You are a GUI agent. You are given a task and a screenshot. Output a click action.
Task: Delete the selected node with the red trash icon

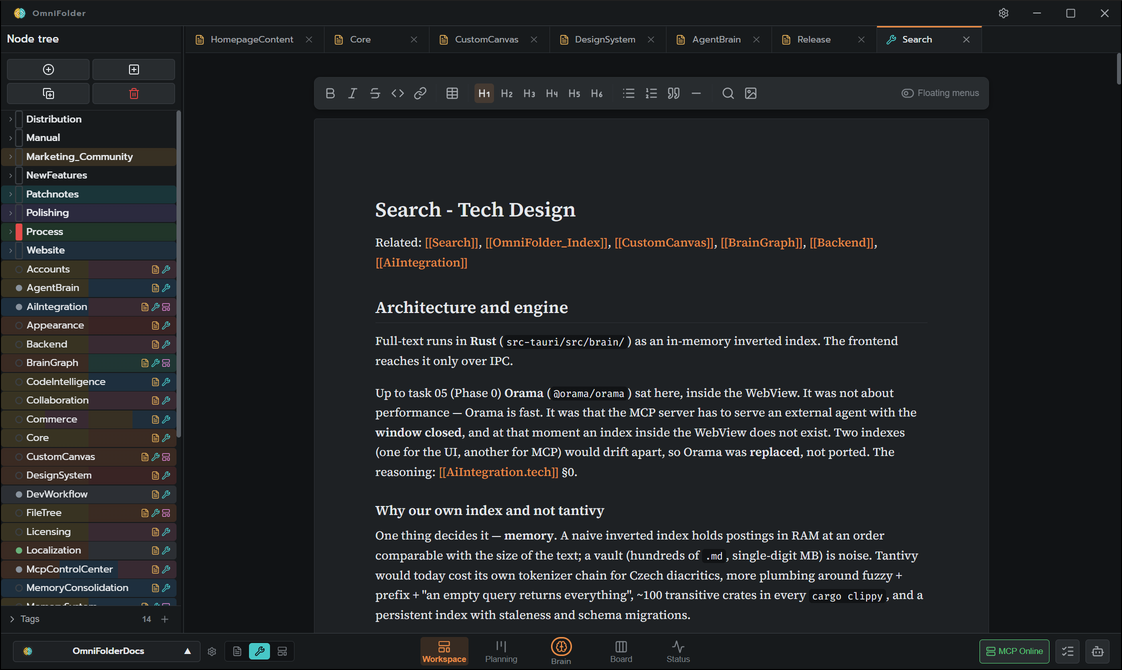(134, 94)
